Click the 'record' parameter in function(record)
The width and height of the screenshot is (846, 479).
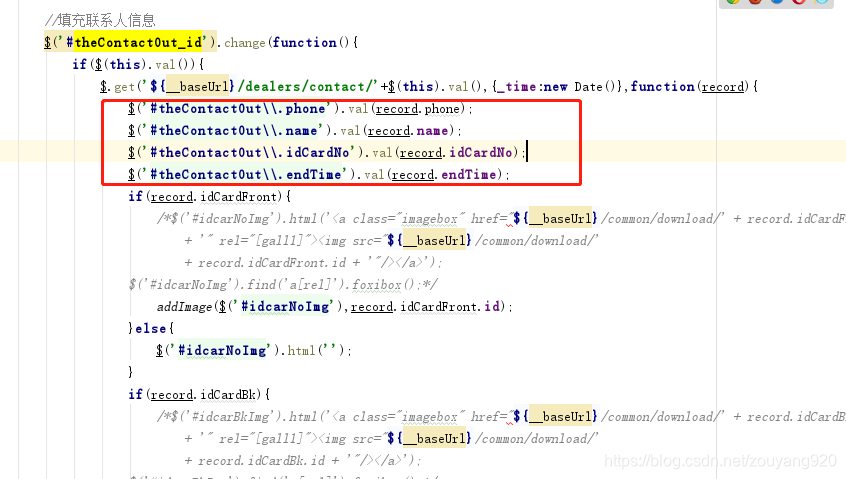click(722, 87)
